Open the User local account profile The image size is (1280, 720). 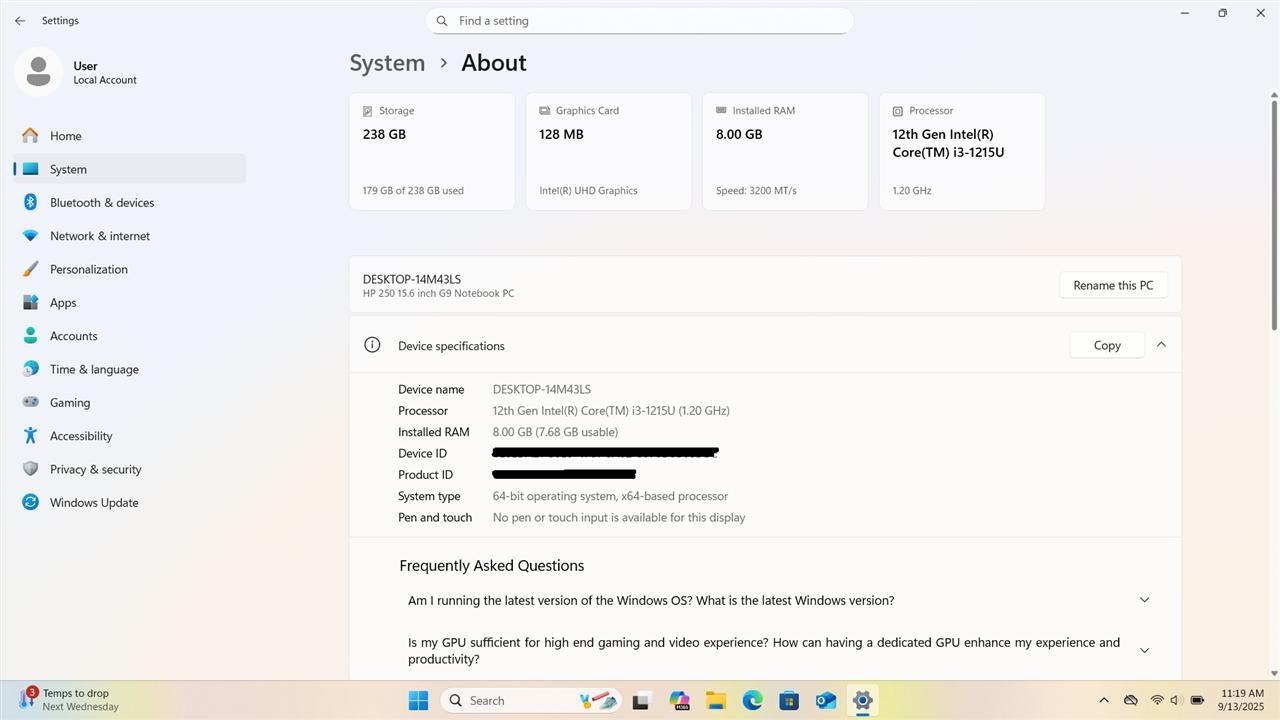click(78, 72)
